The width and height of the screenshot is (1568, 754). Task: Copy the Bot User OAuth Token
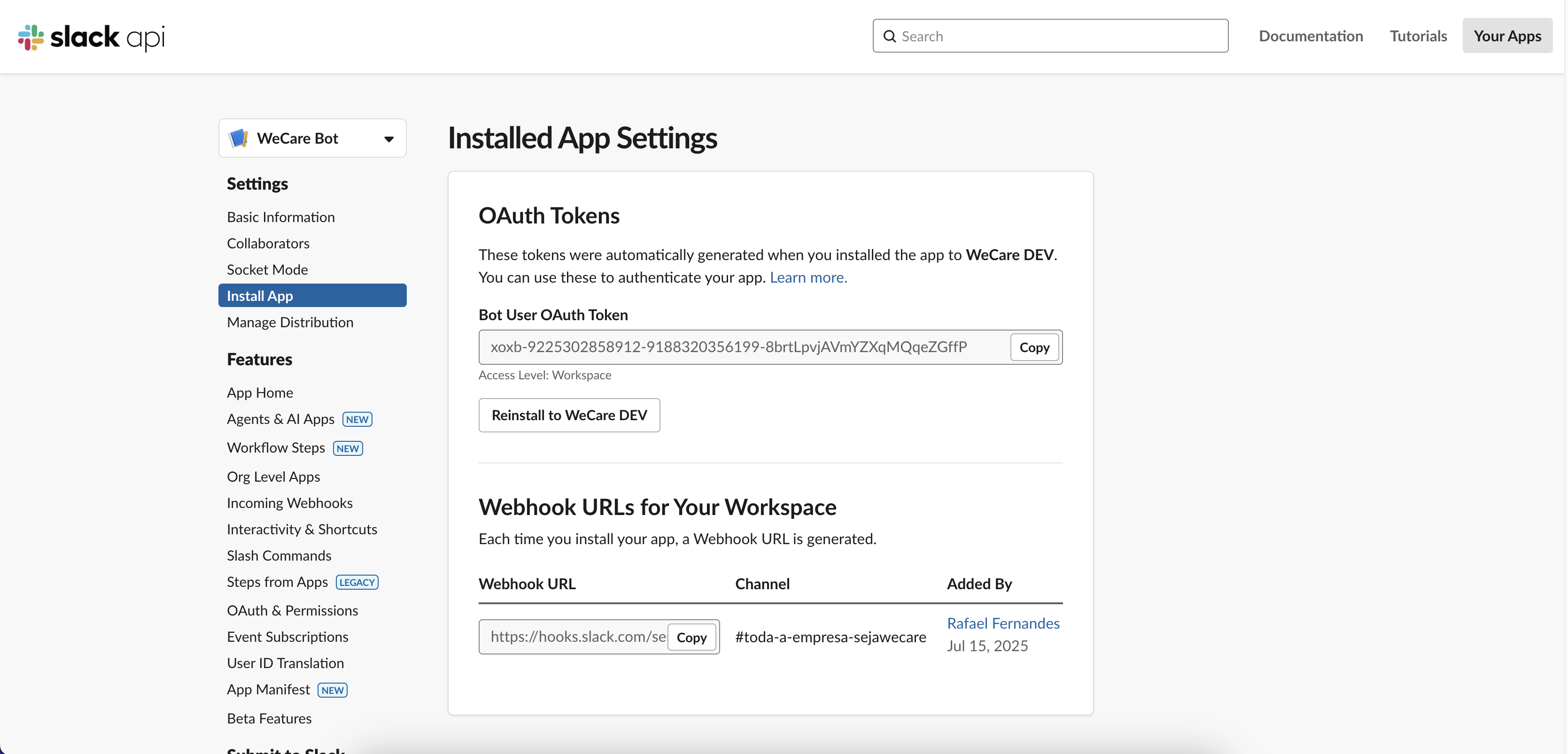coord(1034,347)
